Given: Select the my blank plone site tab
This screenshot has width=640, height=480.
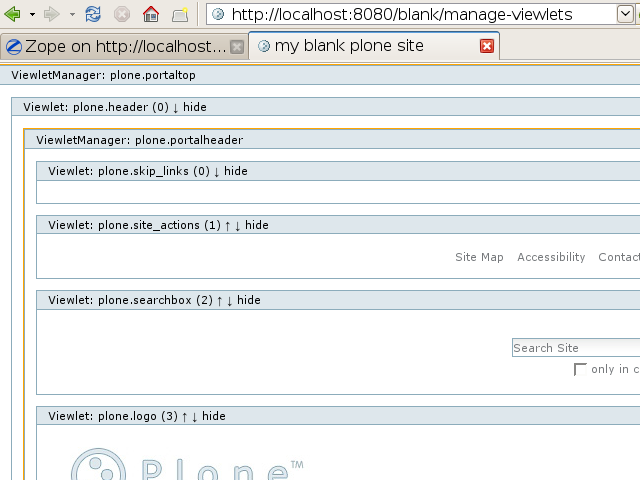Looking at the screenshot, I should (373, 46).
